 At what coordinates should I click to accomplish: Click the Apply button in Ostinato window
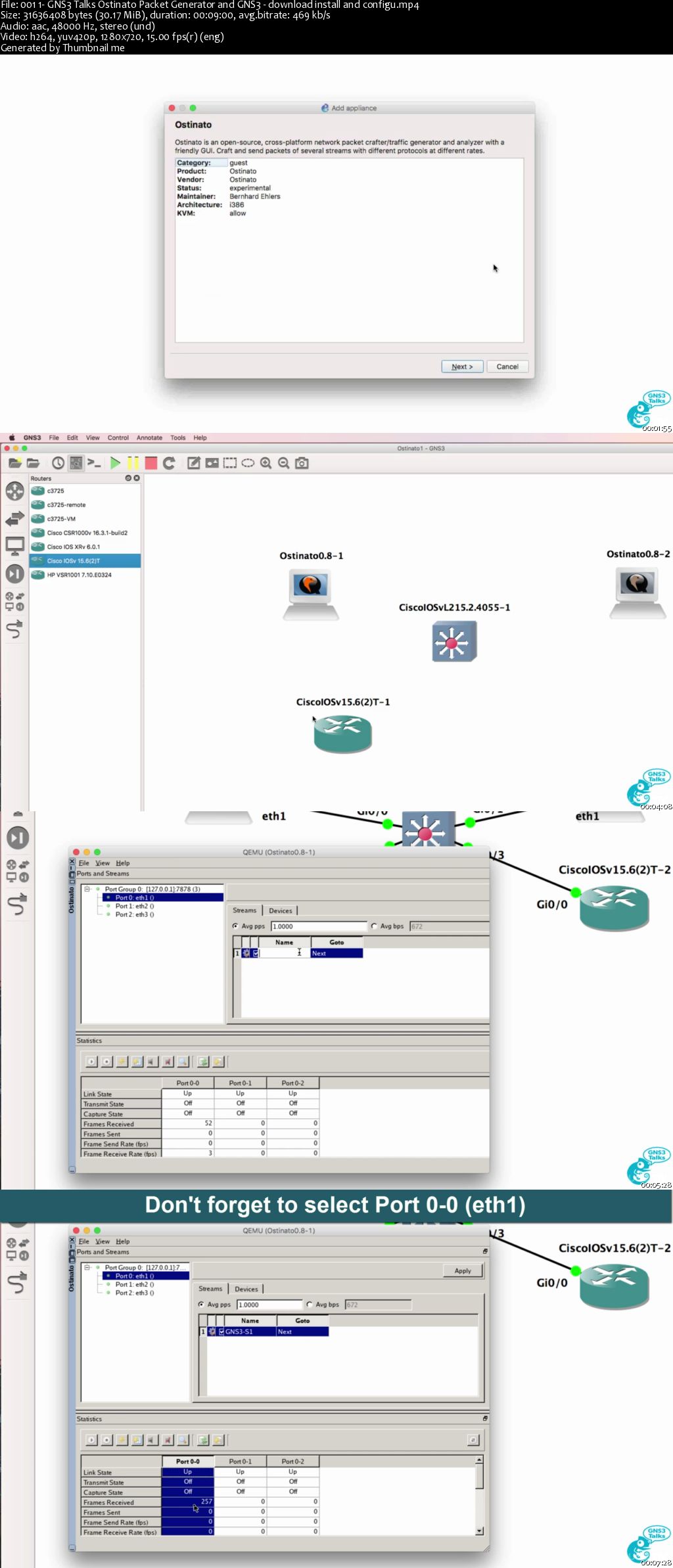pos(463,1270)
